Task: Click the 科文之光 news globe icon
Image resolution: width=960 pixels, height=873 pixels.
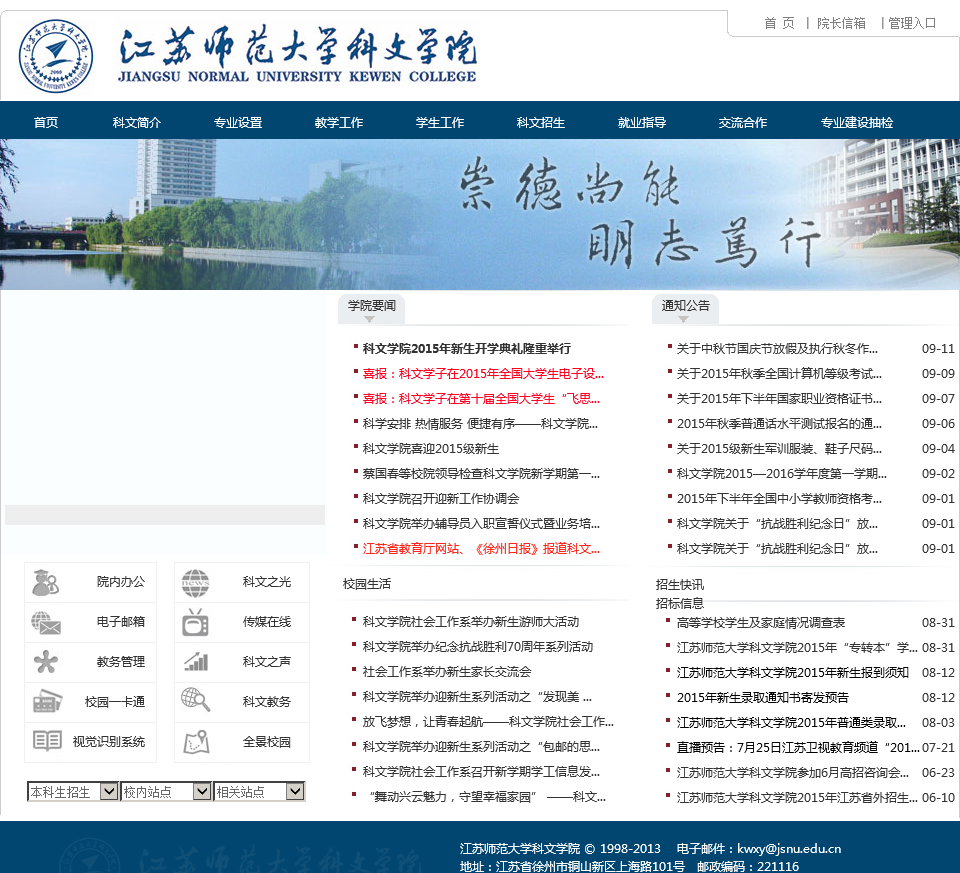Action: (x=195, y=583)
